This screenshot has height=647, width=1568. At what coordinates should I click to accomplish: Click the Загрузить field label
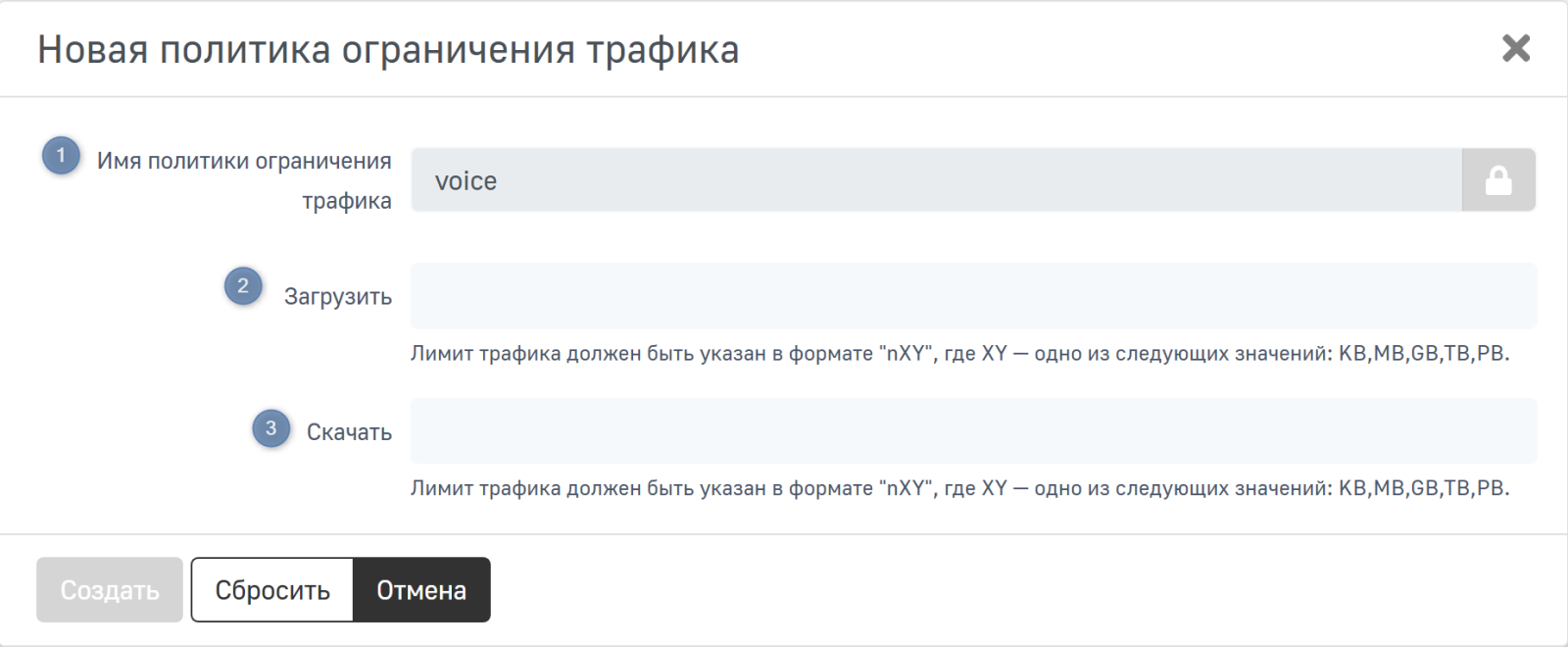point(338,297)
